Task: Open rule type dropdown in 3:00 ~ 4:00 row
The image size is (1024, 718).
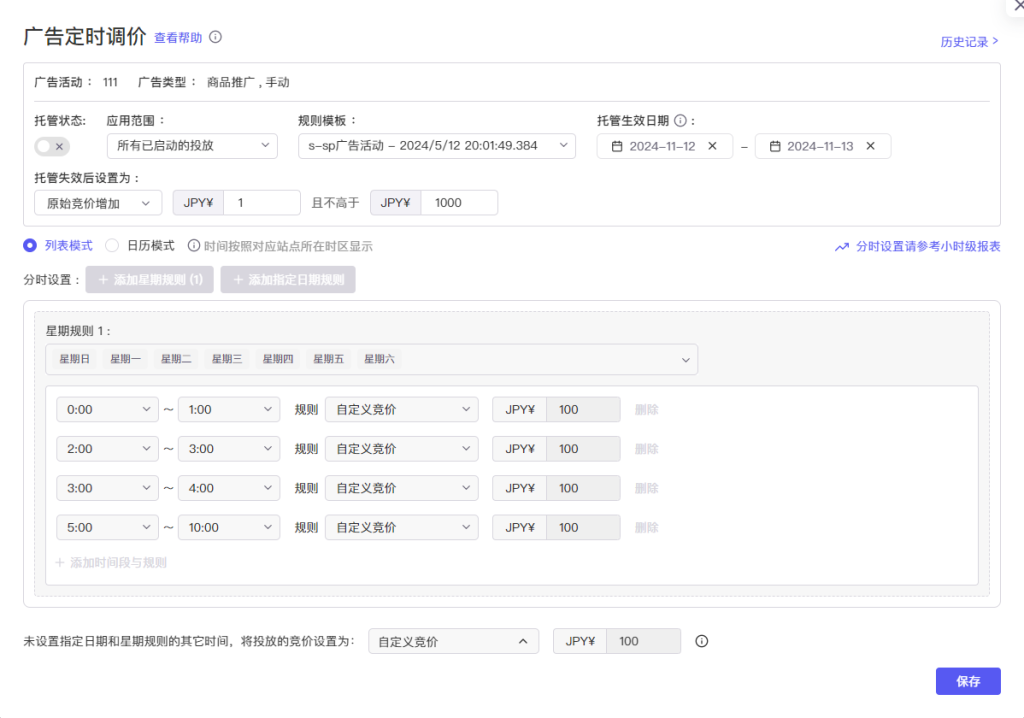Action: (x=402, y=488)
